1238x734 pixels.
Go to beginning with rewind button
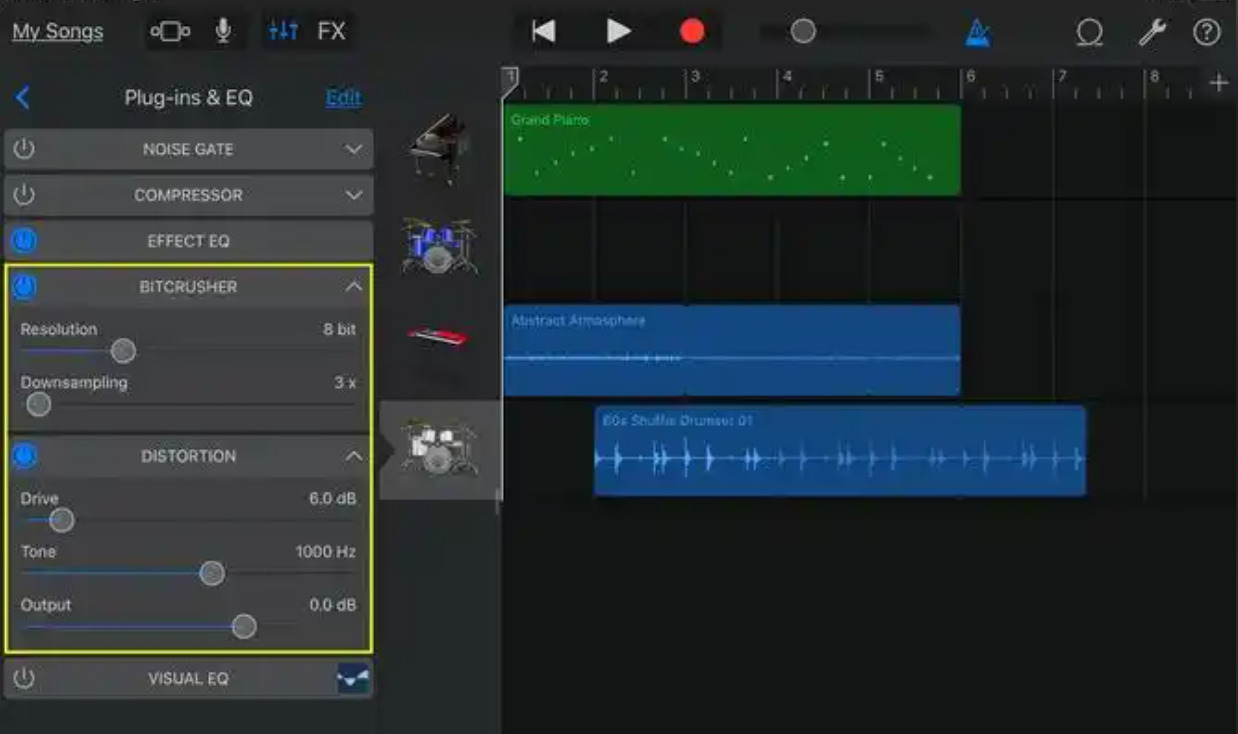(543, 32)
